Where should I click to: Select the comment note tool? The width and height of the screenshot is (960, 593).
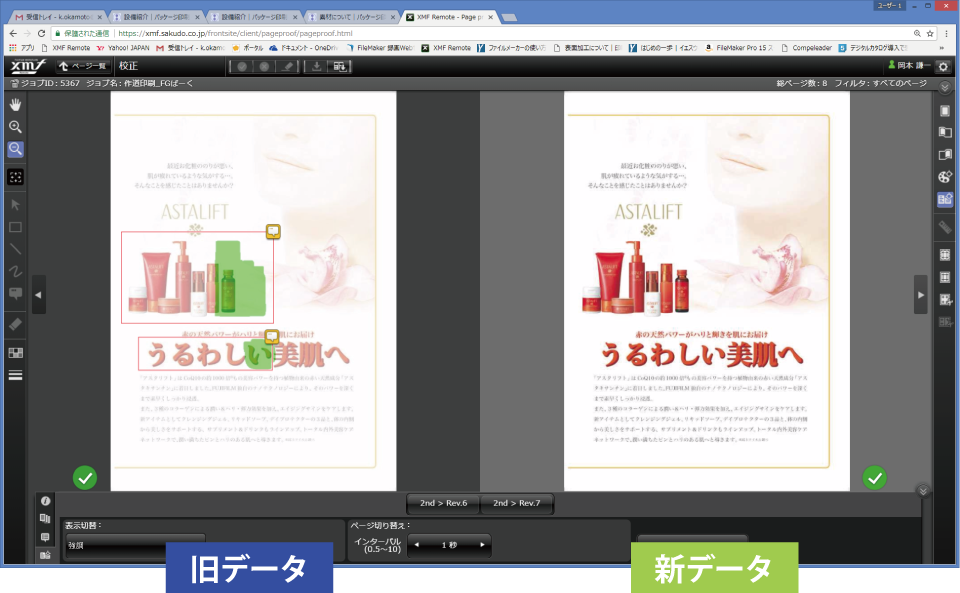pos(15,294)
